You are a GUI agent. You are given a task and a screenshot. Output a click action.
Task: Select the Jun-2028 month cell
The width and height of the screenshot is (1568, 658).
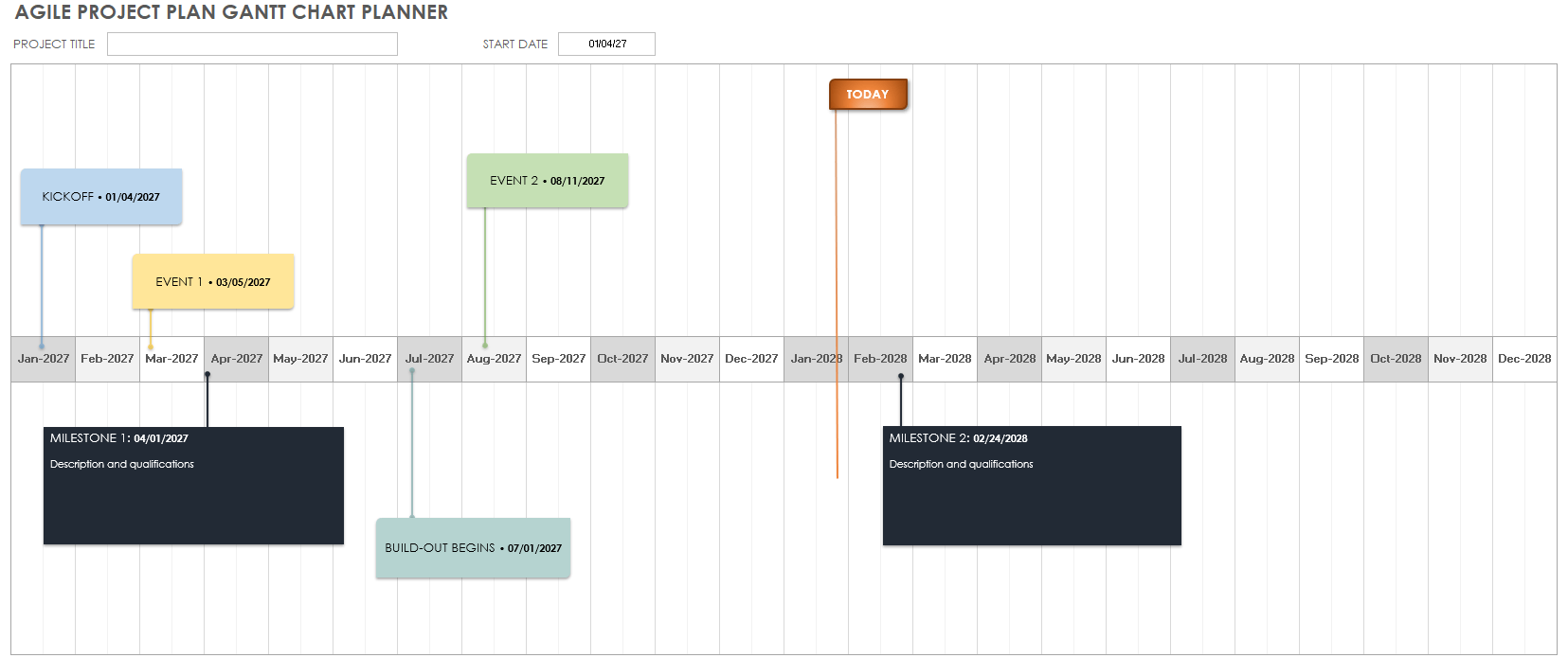[1138, 359]
